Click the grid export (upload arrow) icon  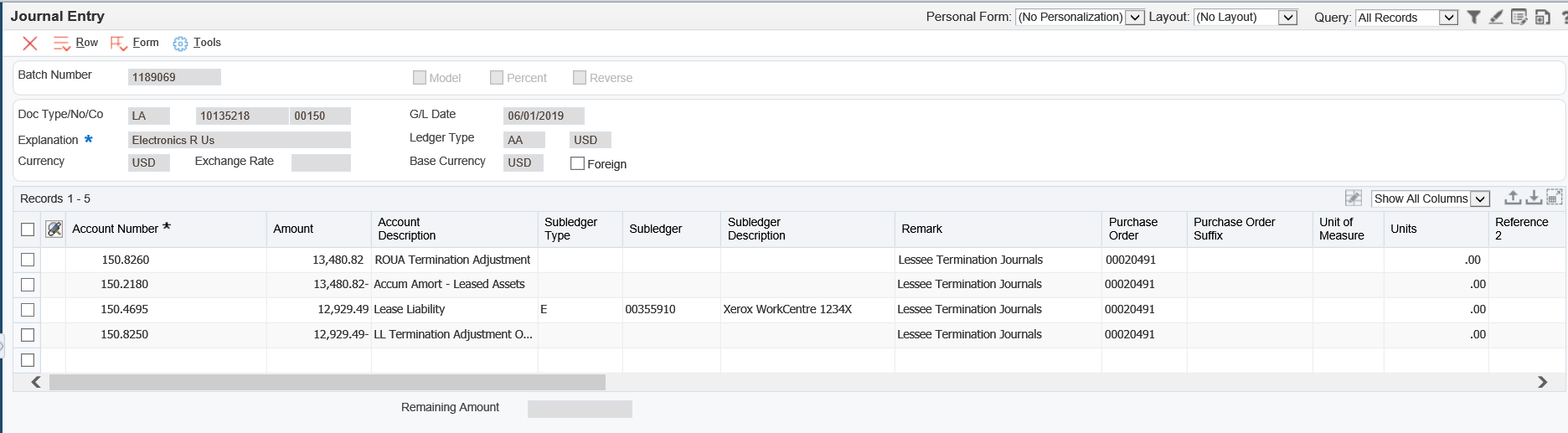click(1513, 198)
